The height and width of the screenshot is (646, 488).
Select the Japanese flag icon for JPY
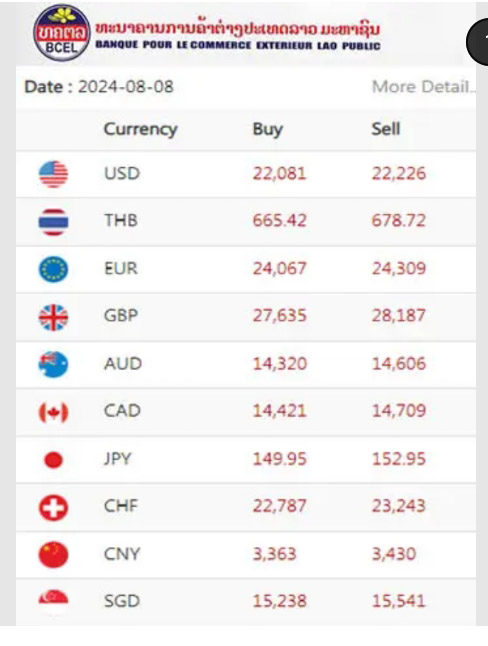(x=54, y=460)
